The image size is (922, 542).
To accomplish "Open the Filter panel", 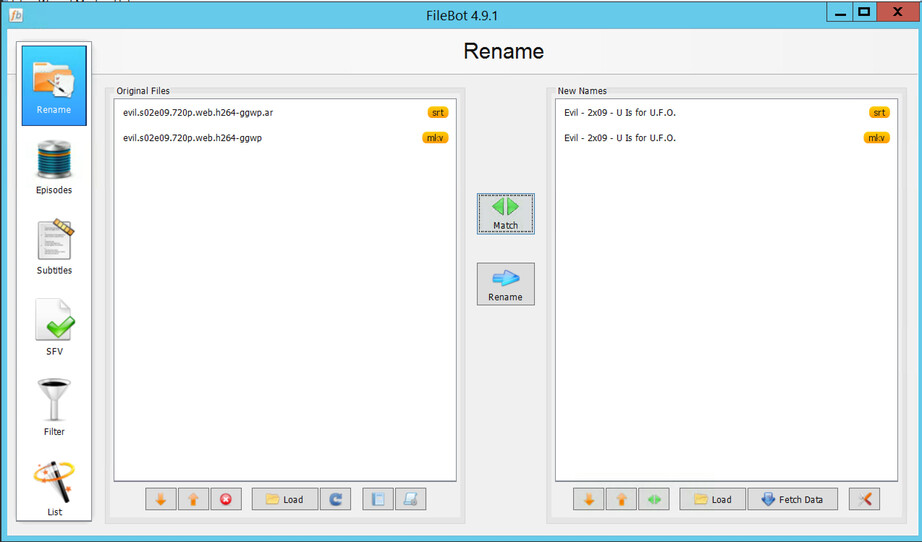I will pos(54,407).
